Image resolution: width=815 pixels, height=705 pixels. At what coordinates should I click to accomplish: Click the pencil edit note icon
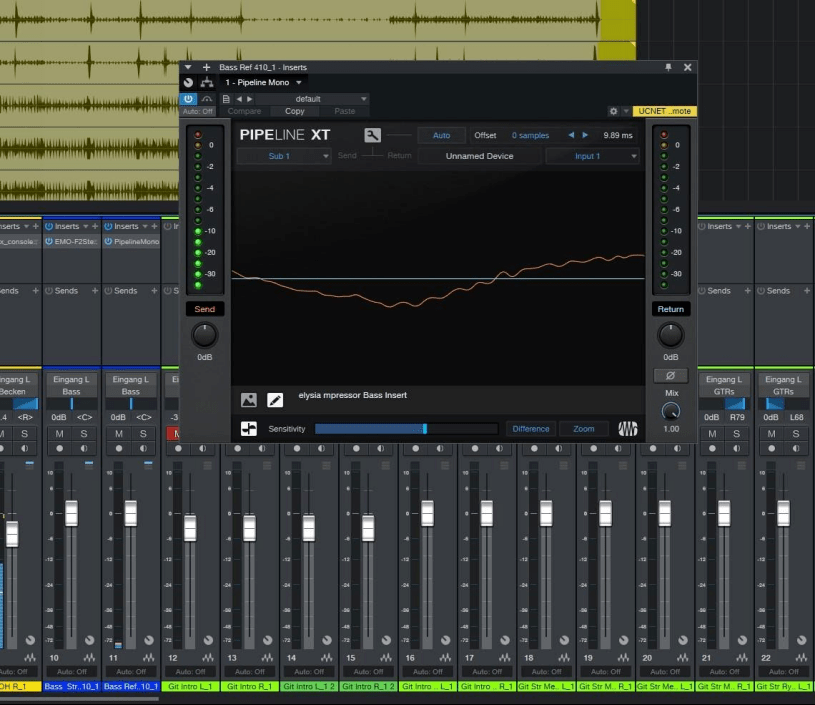click(x=275, y=400)
